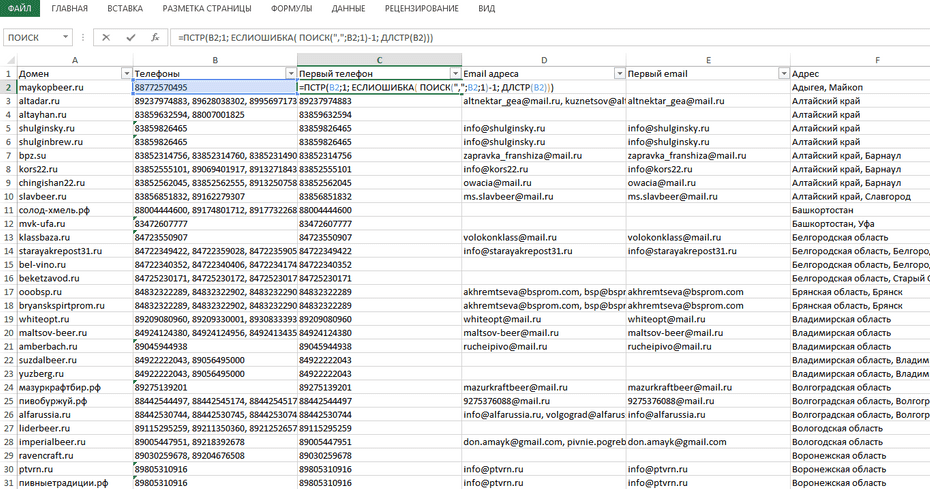
Task: Open the filter dropdown for Домен
Action: tap(126, 74)
